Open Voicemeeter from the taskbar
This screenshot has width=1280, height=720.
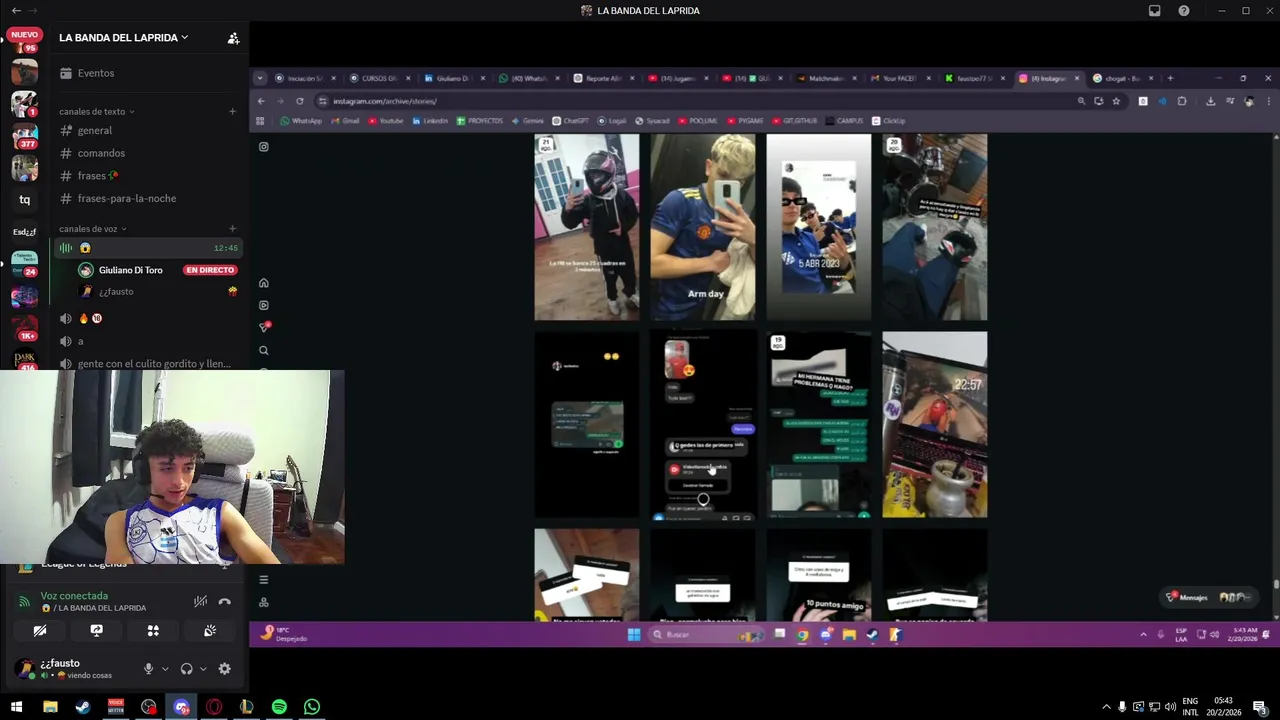click(115, 707)
